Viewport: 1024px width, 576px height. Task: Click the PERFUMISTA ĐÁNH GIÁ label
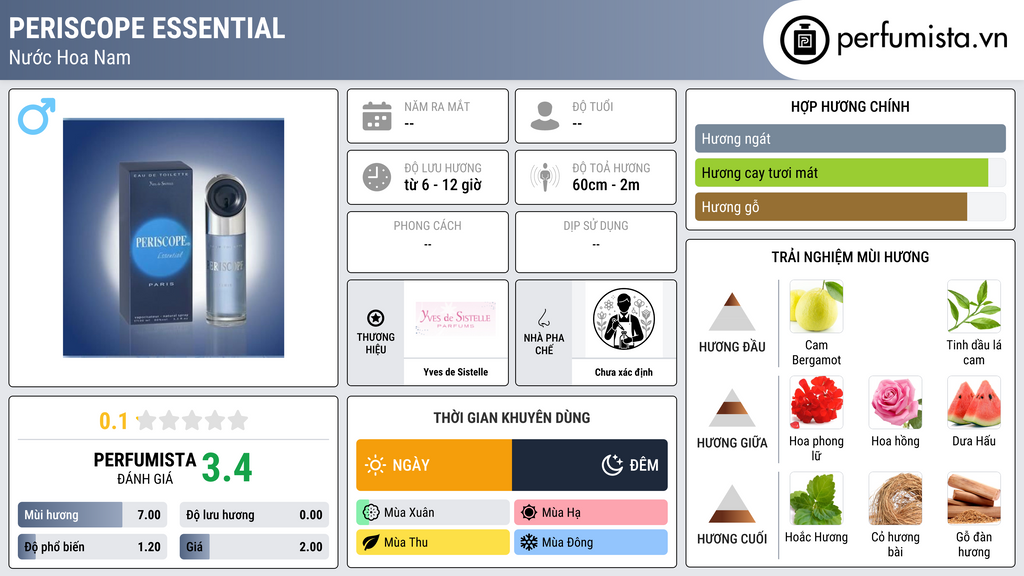tap(144, 468)
